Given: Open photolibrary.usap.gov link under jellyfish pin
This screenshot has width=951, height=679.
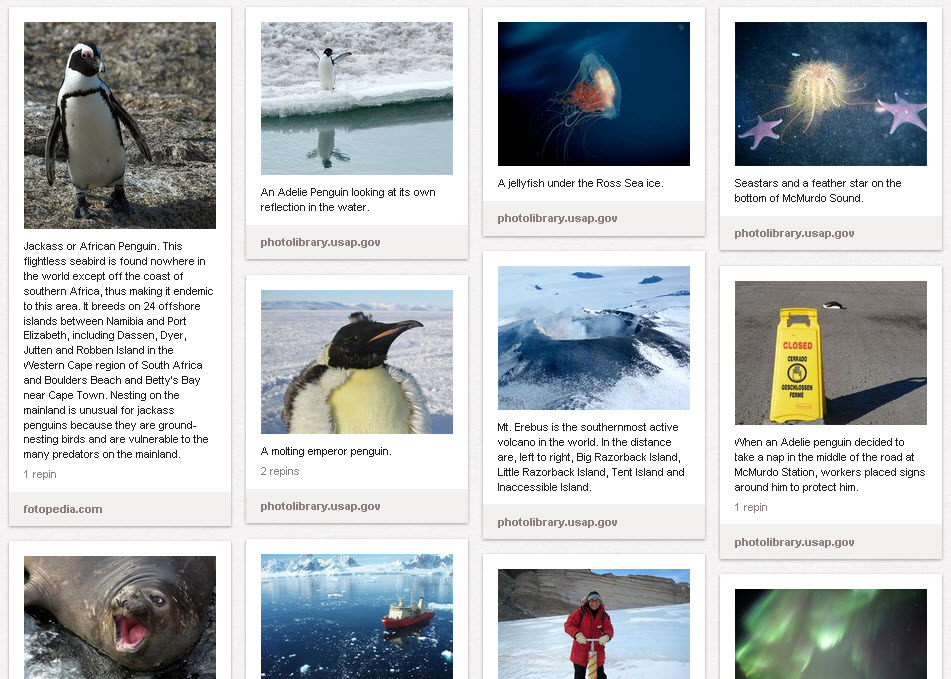Looking at the screenshot, I should point(557,218).
